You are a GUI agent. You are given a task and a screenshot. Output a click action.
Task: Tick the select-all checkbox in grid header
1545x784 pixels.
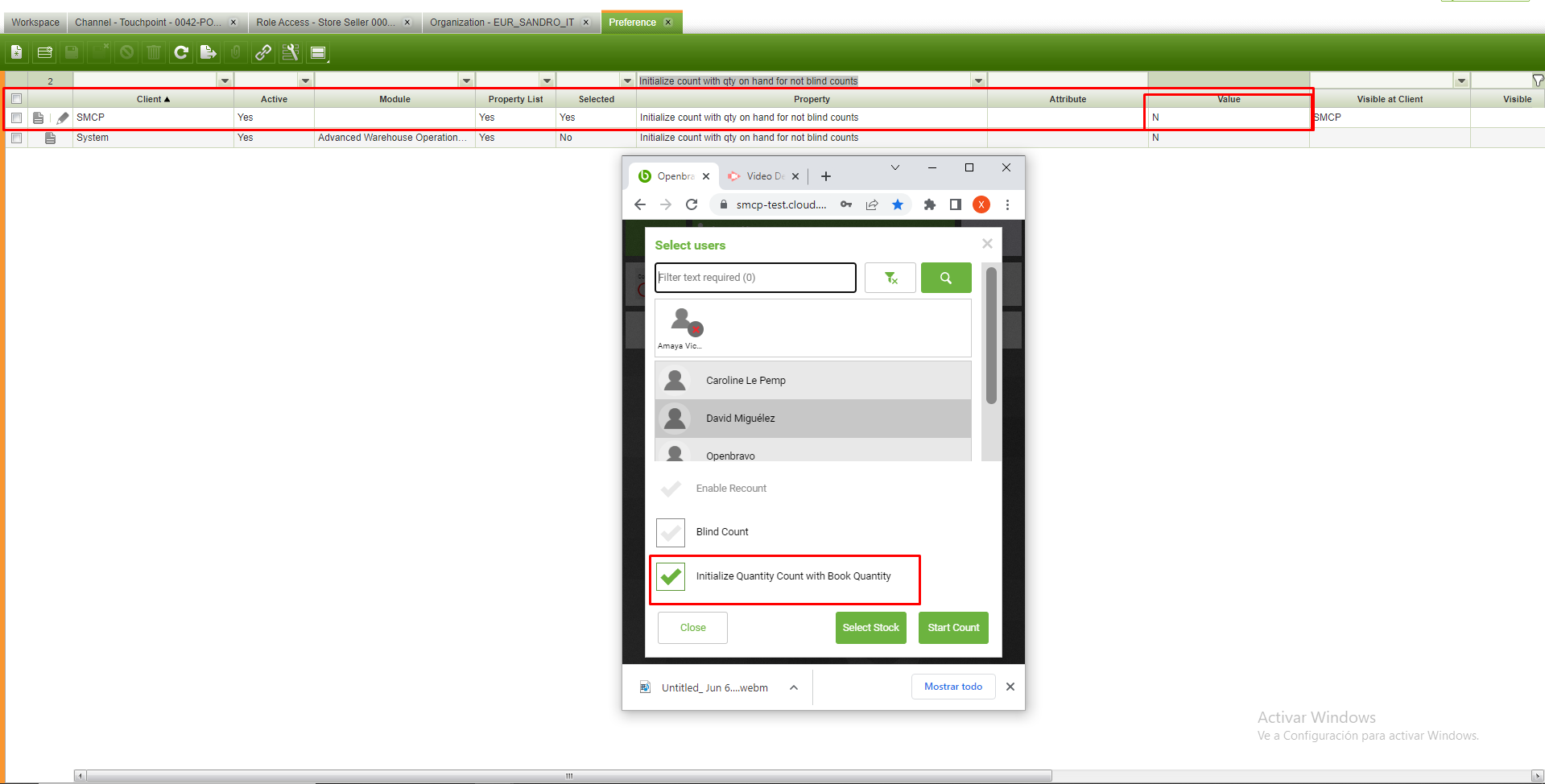click(x=16, y=99)
